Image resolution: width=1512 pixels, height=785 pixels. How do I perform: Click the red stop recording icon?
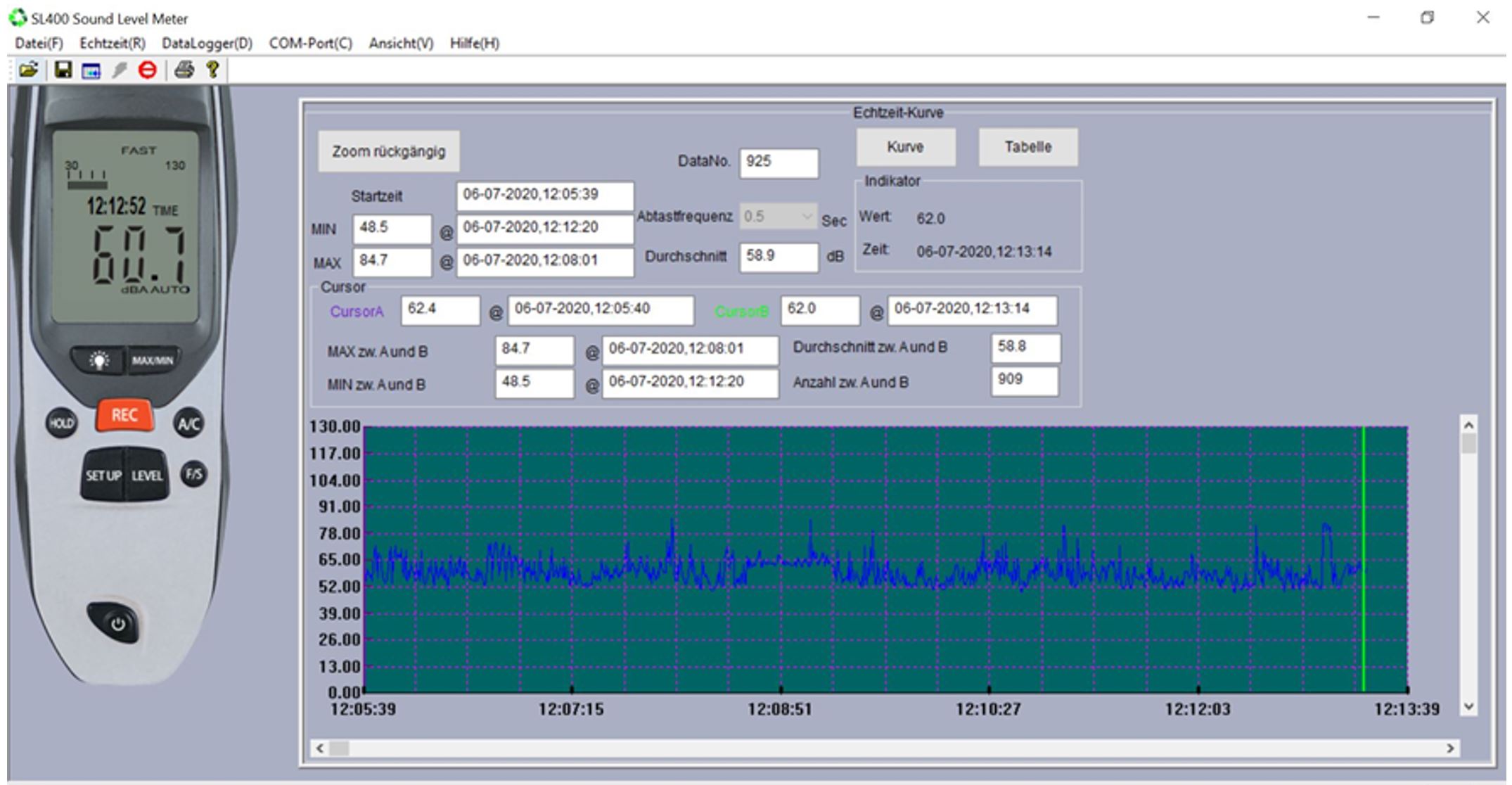147,70
